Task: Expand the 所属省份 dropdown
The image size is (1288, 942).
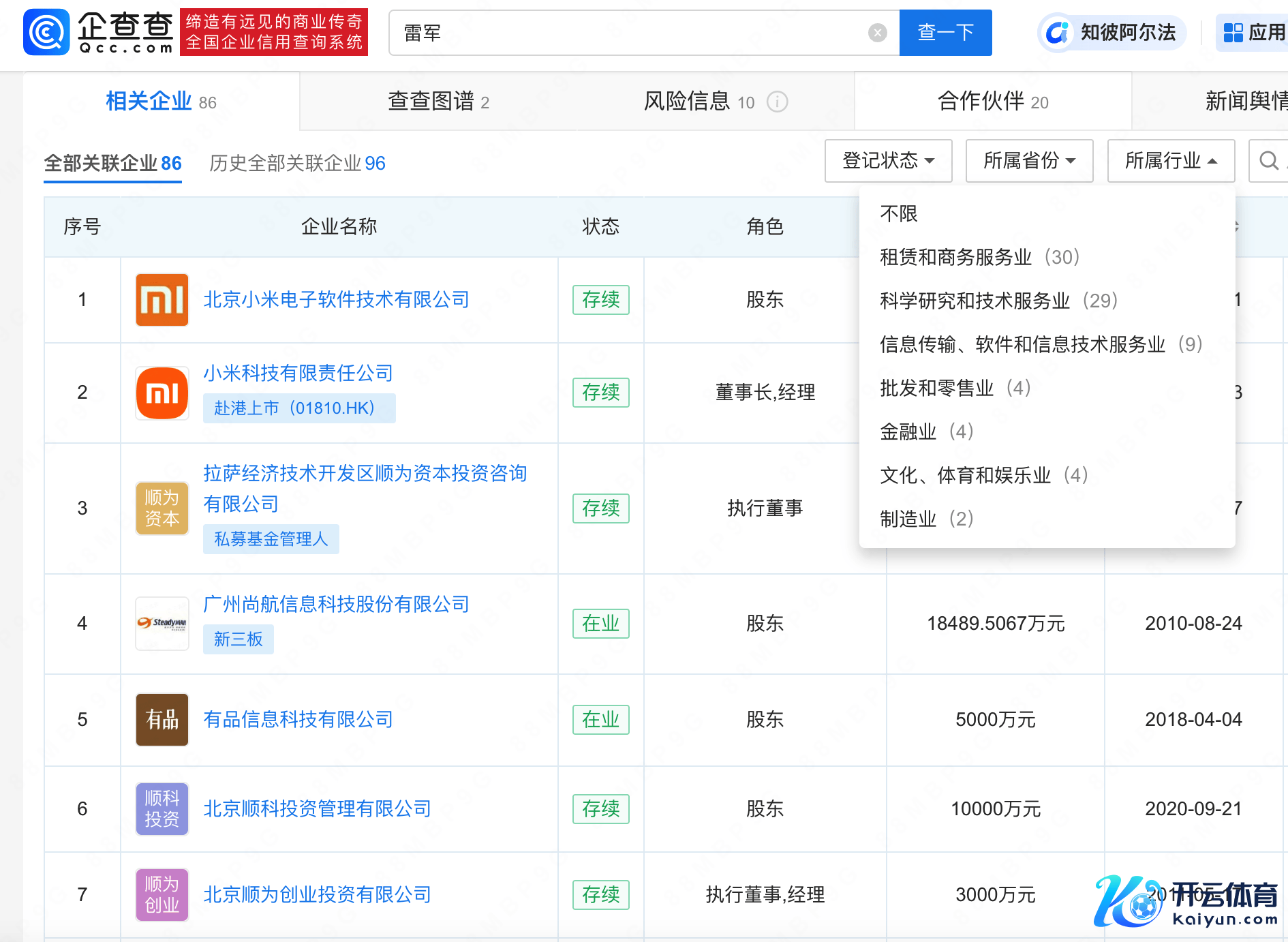Action: 1029,161
